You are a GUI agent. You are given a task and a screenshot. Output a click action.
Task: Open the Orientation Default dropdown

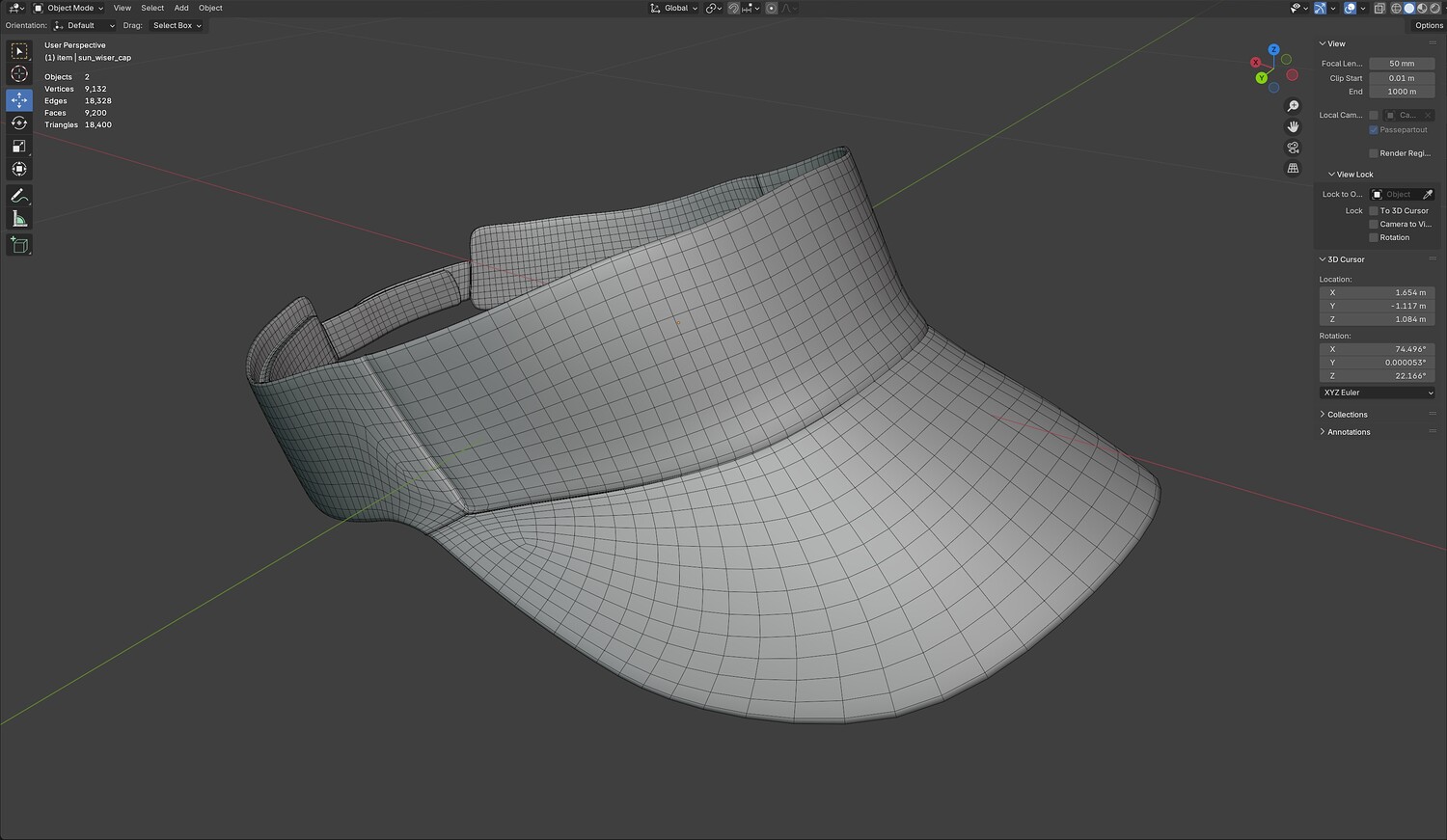pos(84,25)
